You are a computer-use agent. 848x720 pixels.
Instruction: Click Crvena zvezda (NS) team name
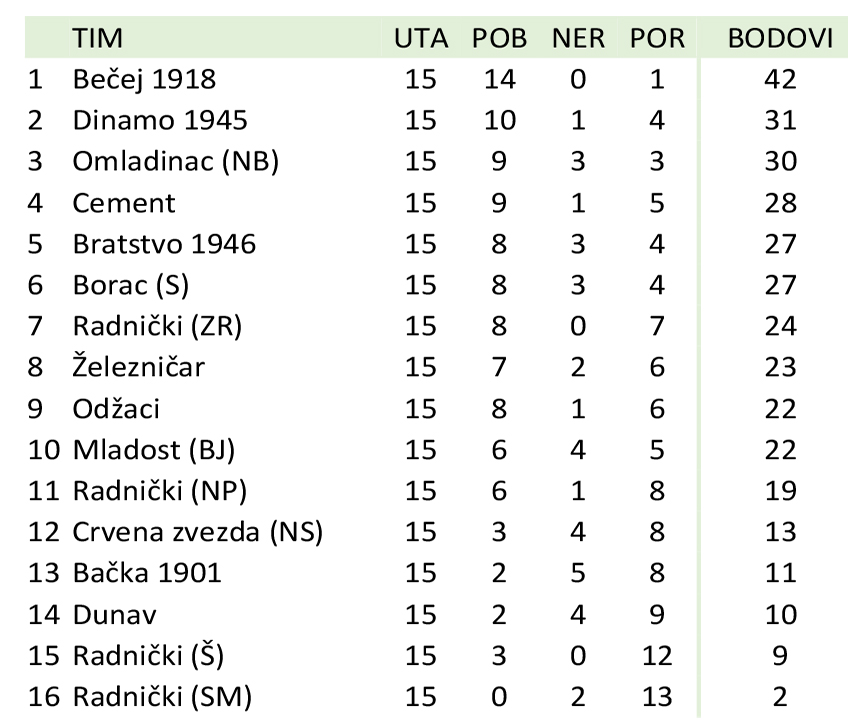(197, 532)
